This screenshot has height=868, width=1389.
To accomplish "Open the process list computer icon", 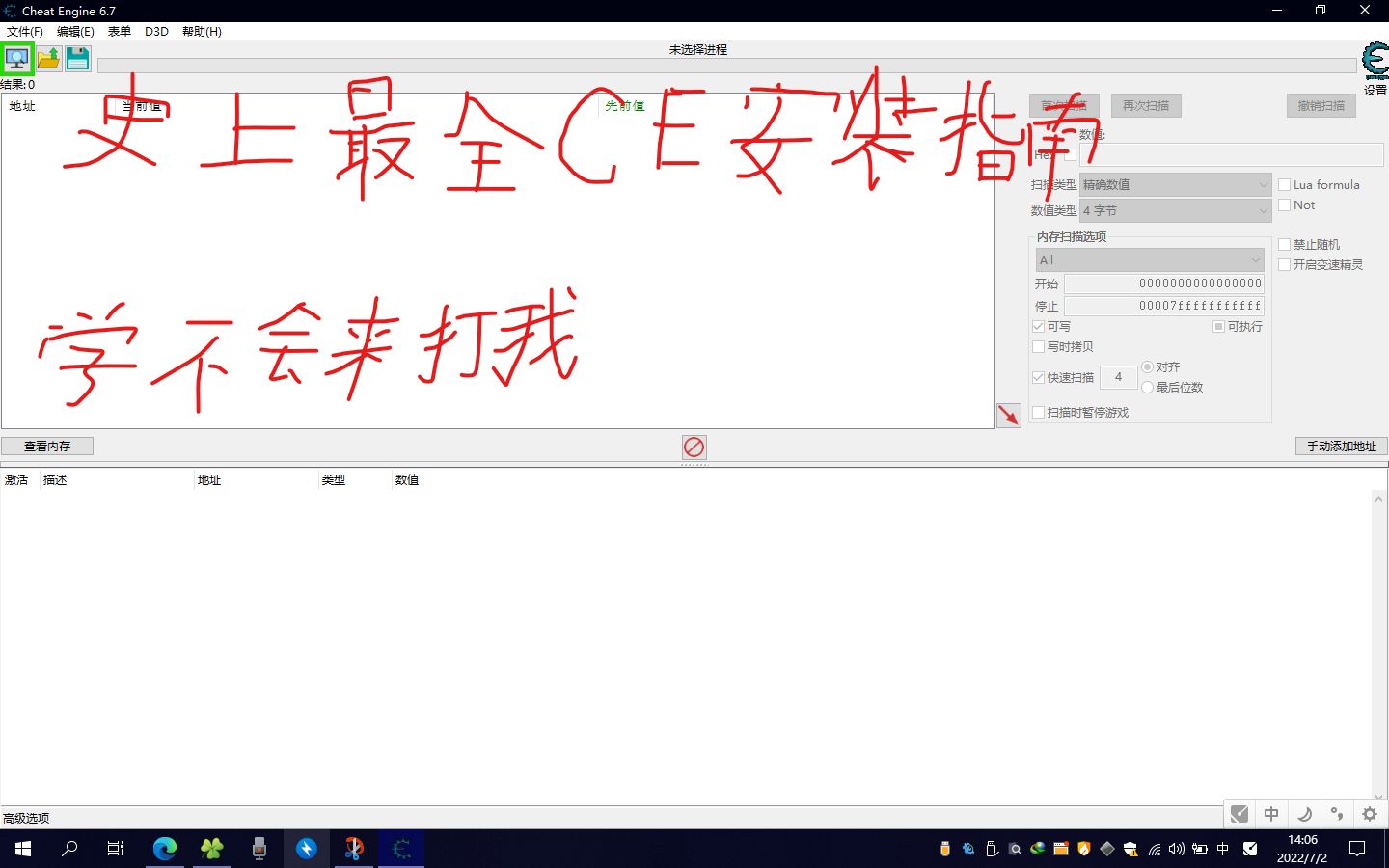I will [x=17, y=59].
